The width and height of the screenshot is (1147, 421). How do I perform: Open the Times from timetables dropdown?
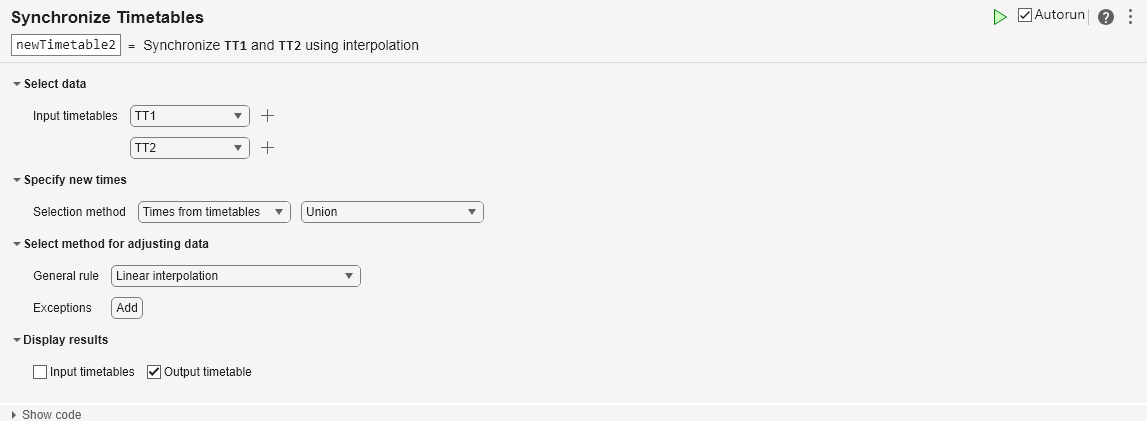(214, 212)
